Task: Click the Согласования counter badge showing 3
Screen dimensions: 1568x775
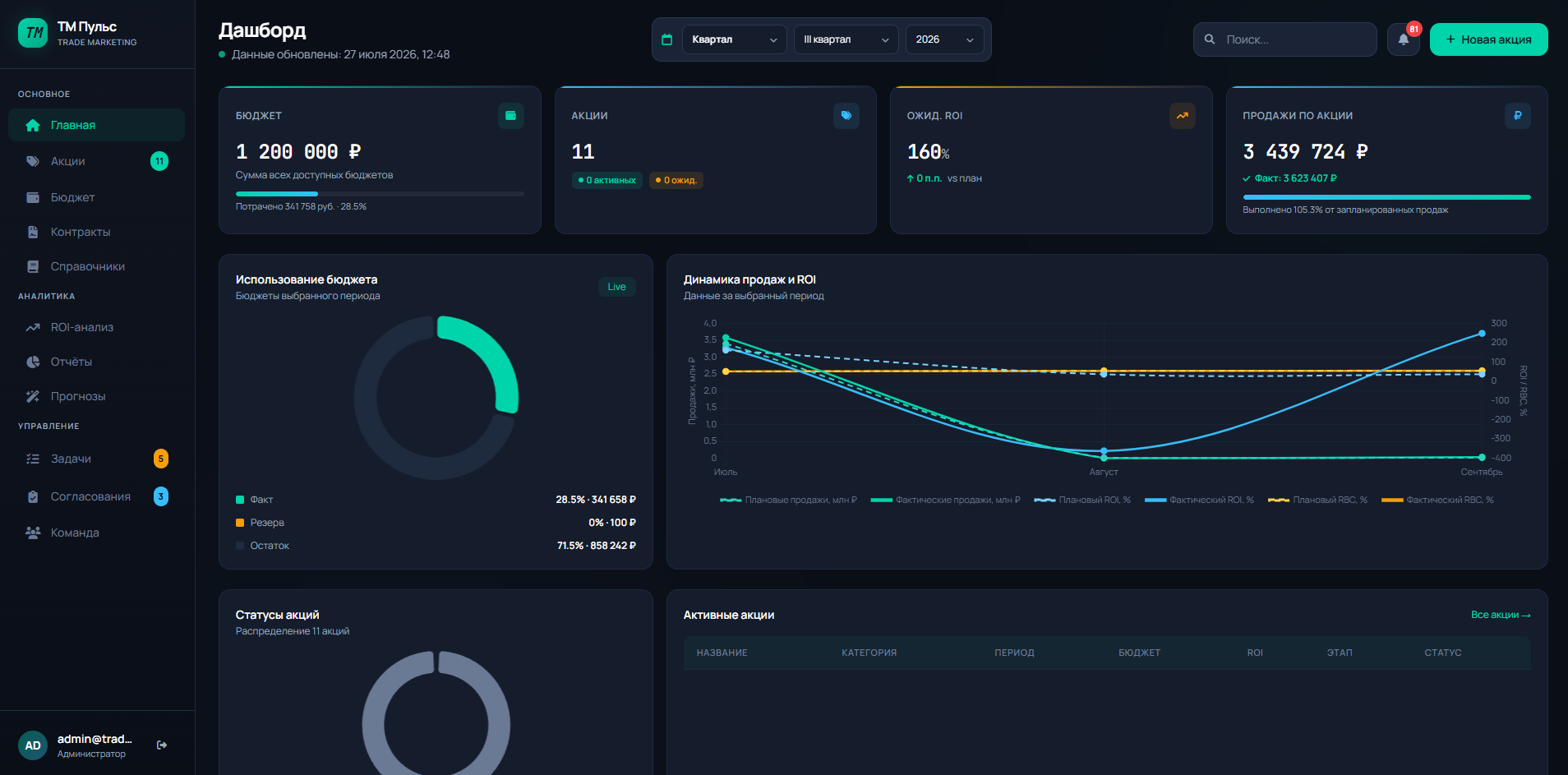Action: click(161, 496)
